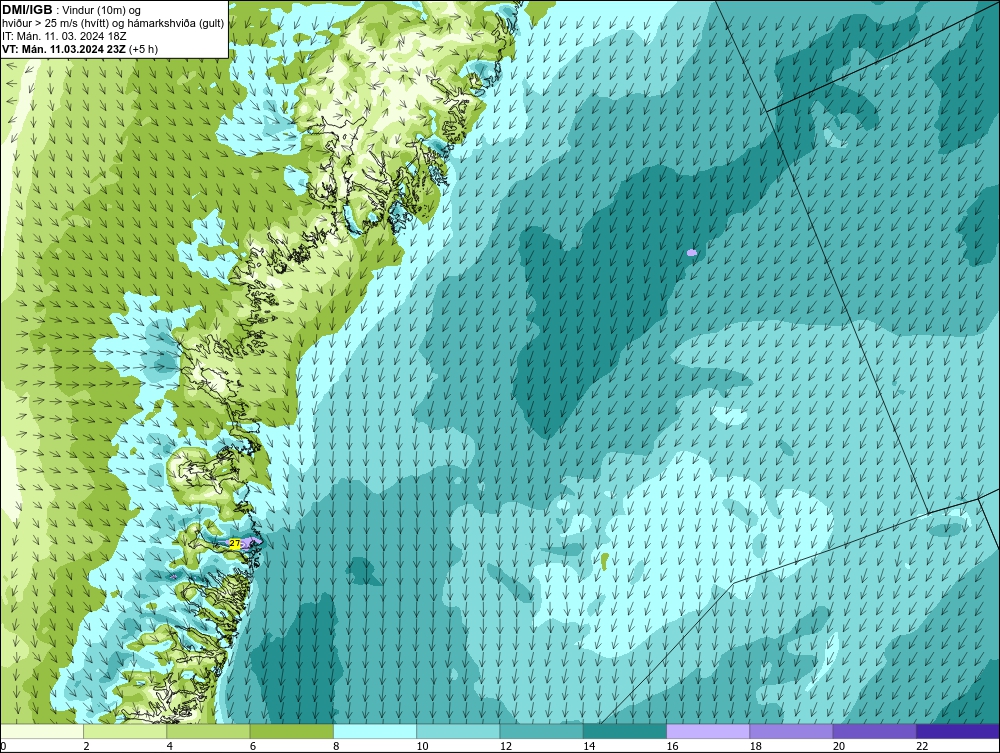The image size is (1000, 753).
Task: Click the scale label '4'
Action: [x=170, y=746]
